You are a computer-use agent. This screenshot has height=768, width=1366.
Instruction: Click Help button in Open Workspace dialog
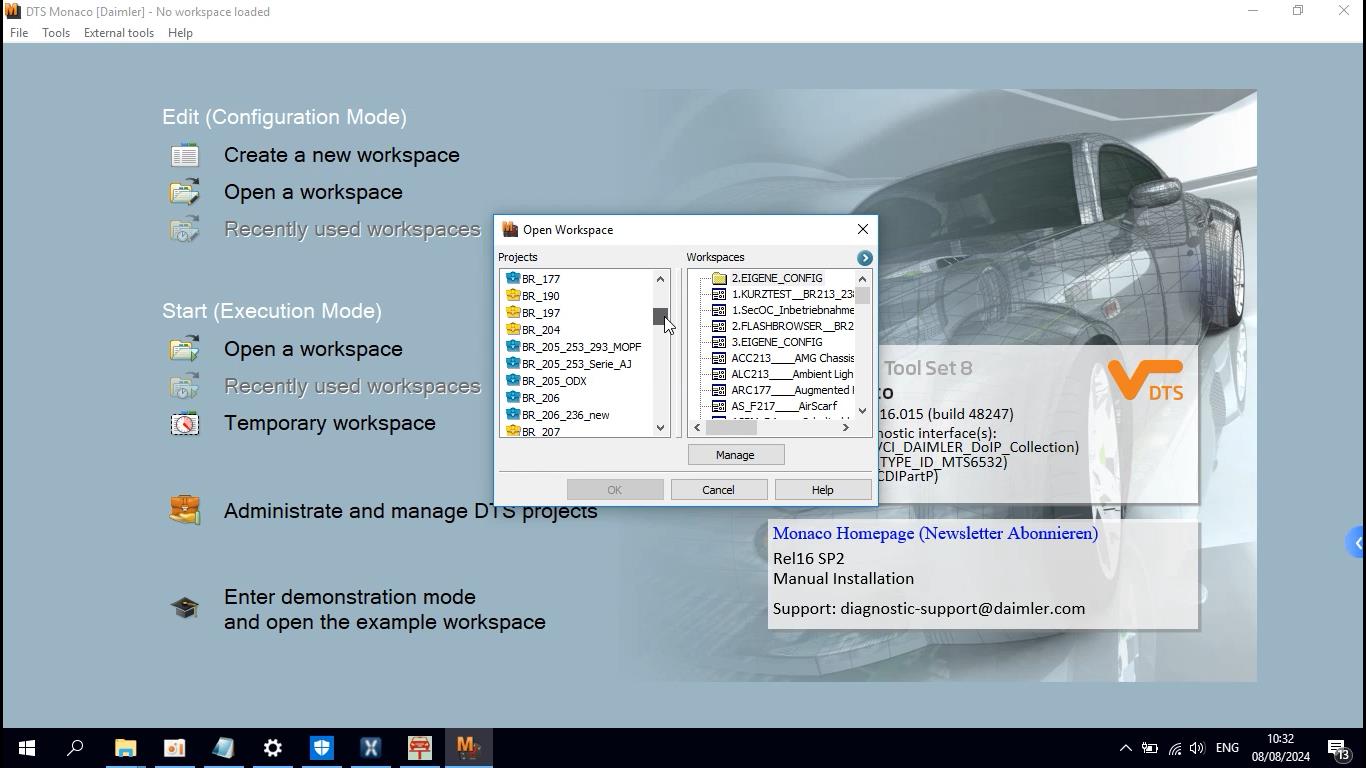click(822, 490)
